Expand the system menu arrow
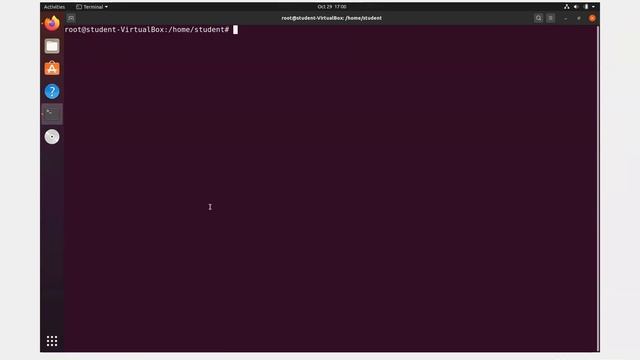The image size is (640, 360). 593,7
